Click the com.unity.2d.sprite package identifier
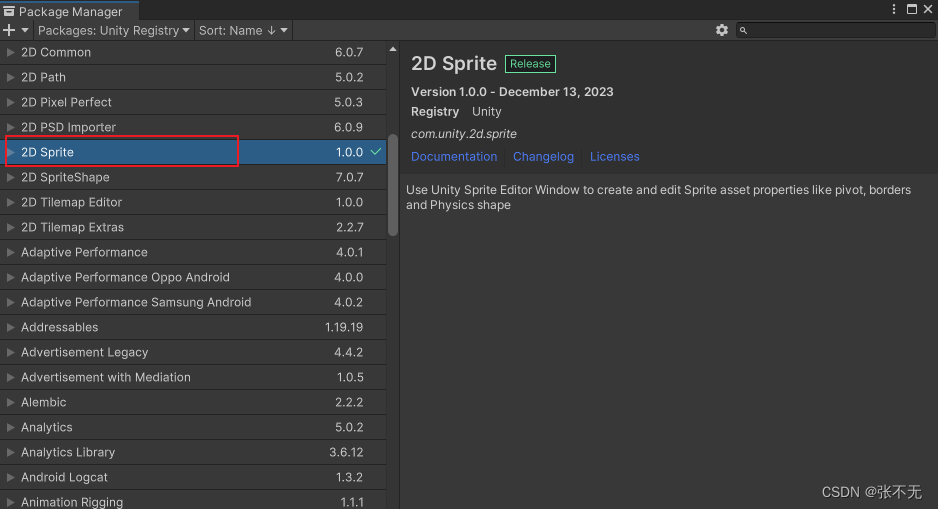This screenshot has width=938, height=509. click(464, 134)
